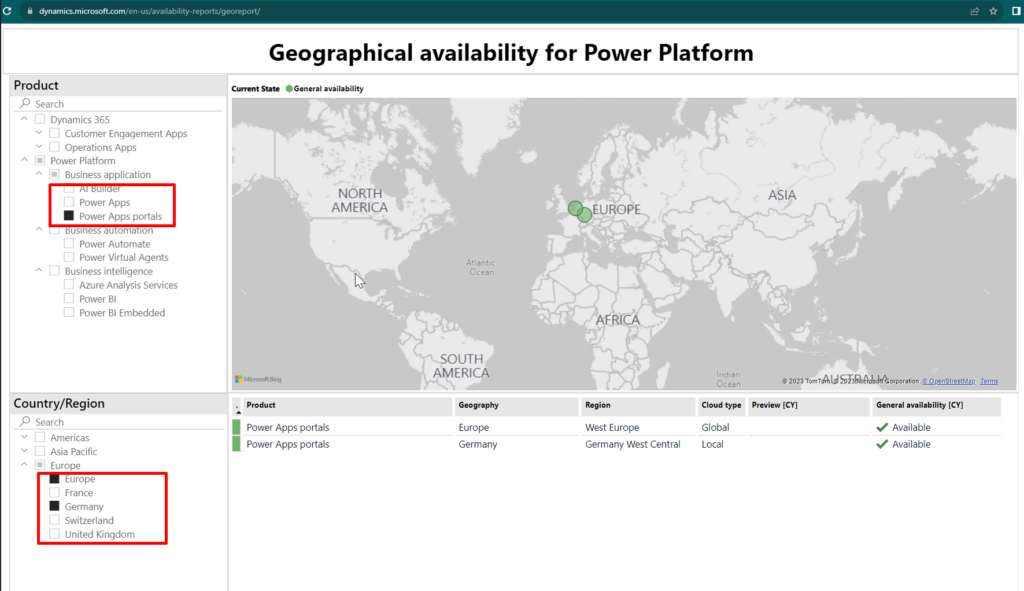Check the Dynamics 365 checkbox
Image resolution: width=1024 pixels, height=591 pixels.
(40, 119)
